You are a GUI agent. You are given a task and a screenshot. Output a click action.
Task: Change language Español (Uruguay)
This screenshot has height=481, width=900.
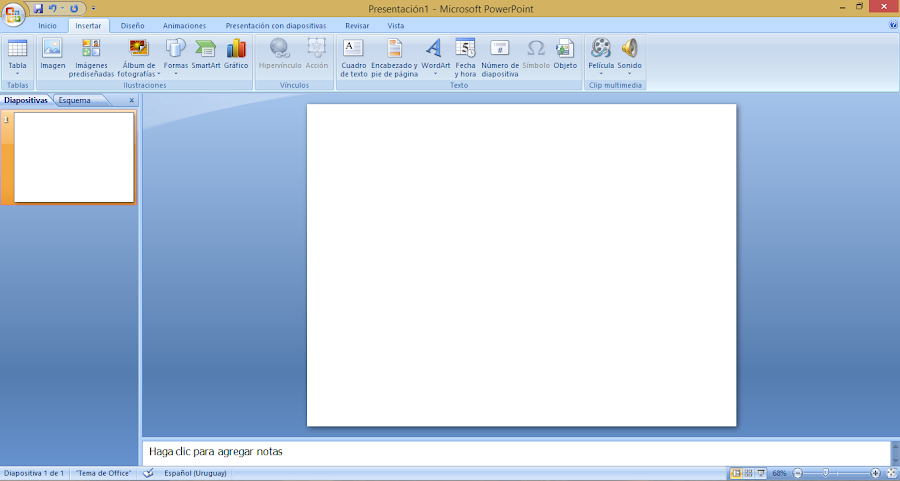pos(195,474)
